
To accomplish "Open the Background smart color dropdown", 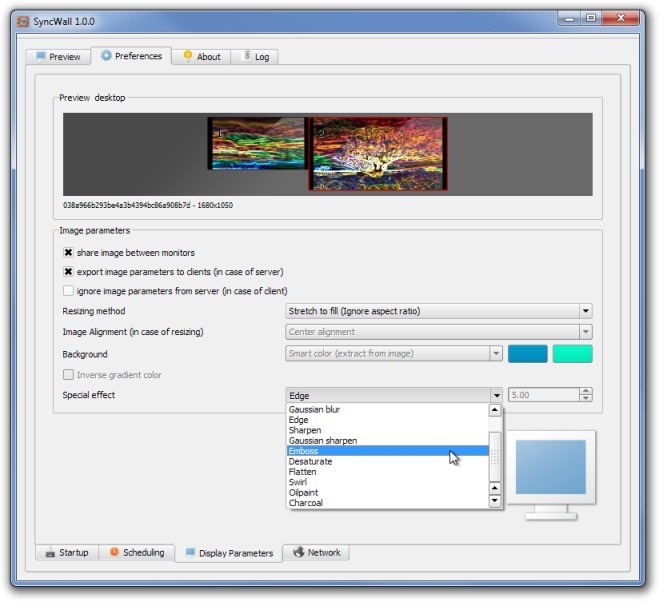I will [394, 354].
